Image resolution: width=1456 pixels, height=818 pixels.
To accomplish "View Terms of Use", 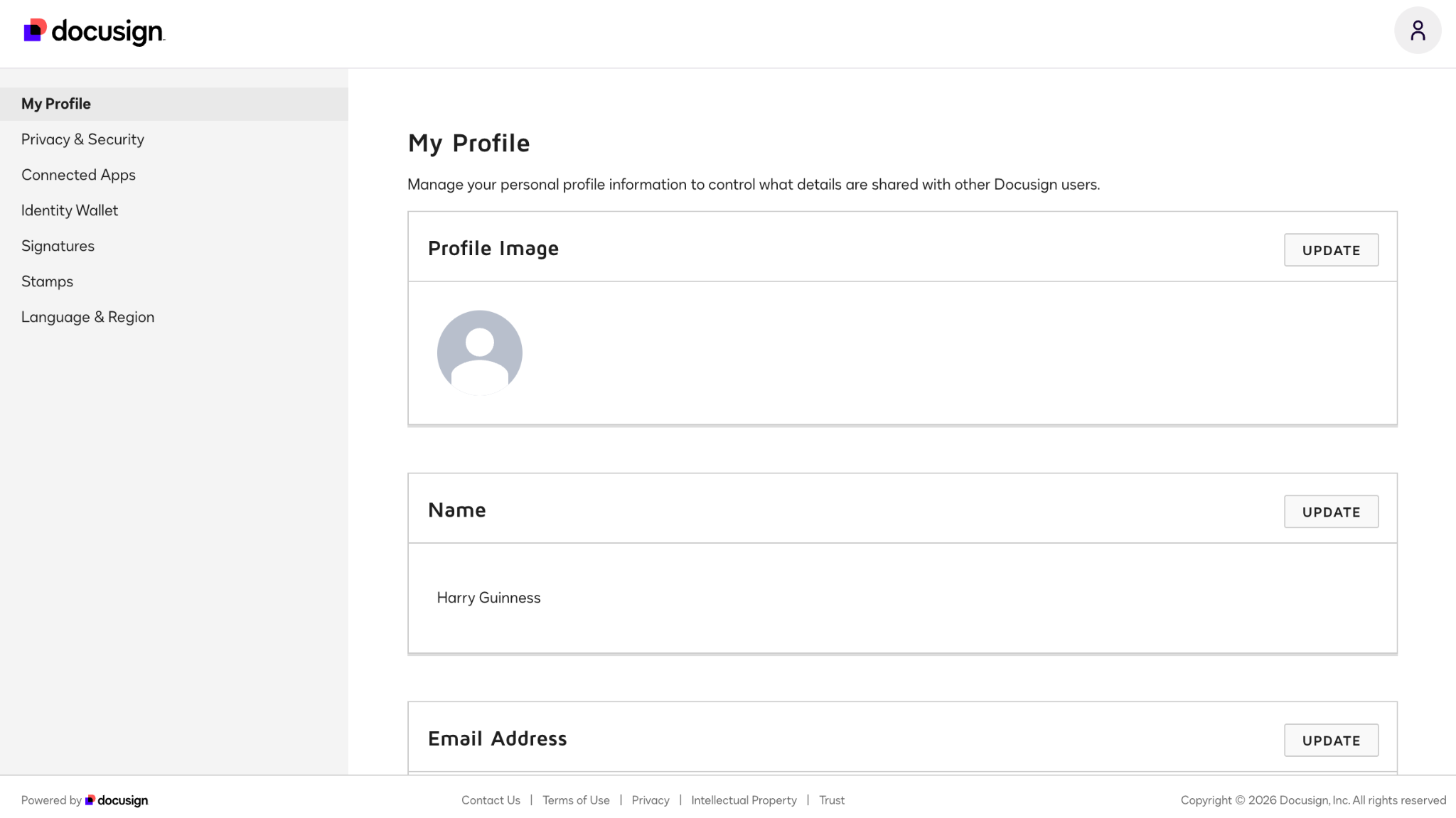I will [x=576, y=800].
